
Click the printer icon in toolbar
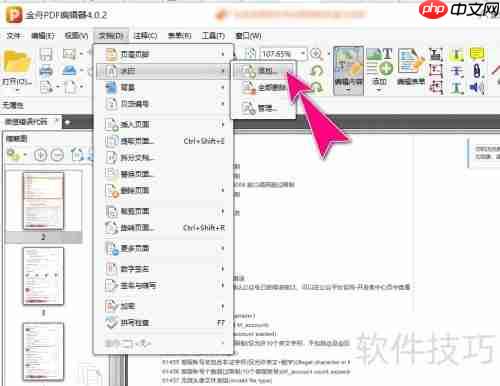click(x=46, y=70)
